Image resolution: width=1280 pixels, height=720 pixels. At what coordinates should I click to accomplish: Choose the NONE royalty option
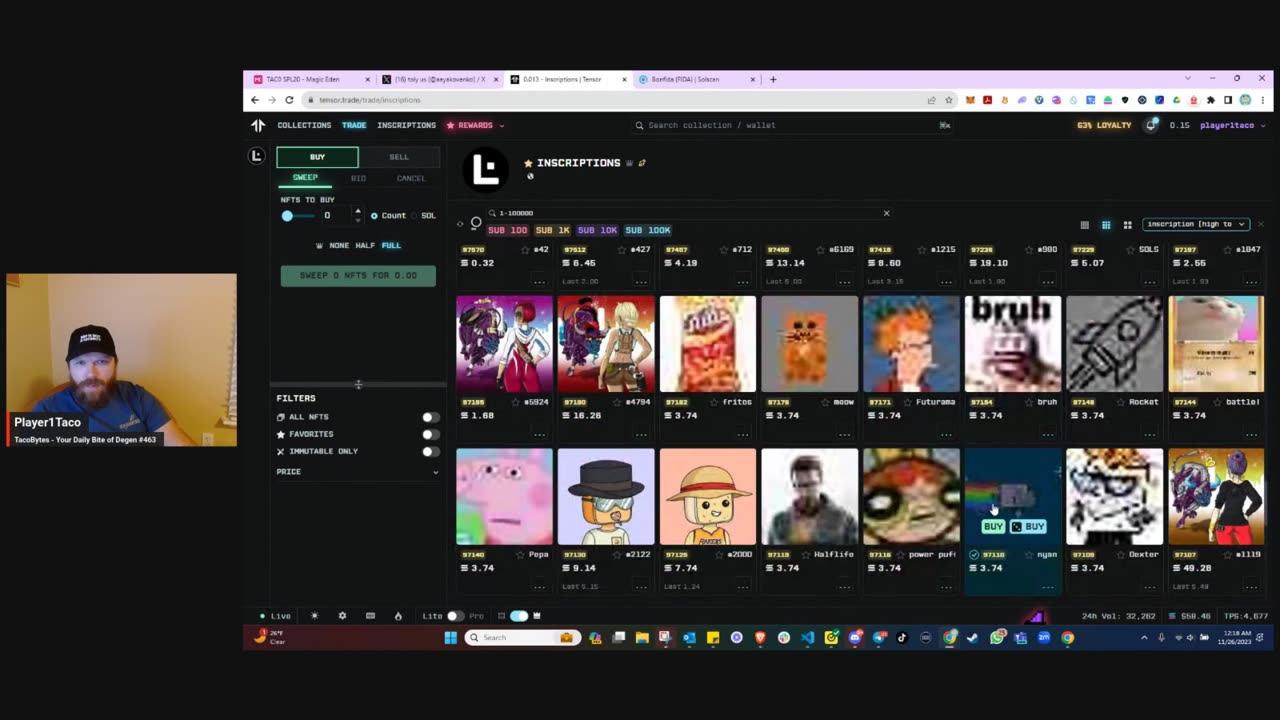(x=339, y=245)
